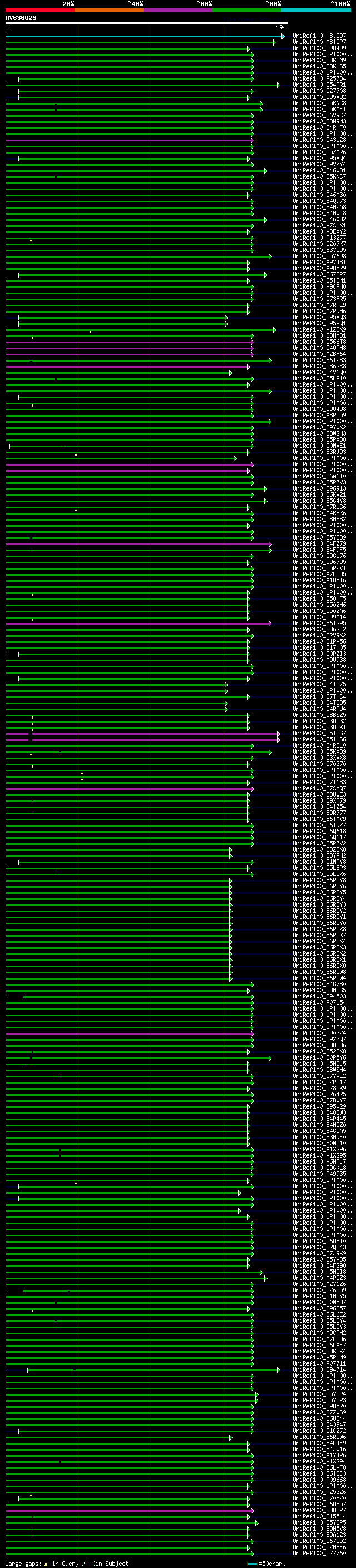Open hit UniRef100_C5KNC8
Image resolution: width=356 pixels, height=1568 pixels.
coord(319,103)
